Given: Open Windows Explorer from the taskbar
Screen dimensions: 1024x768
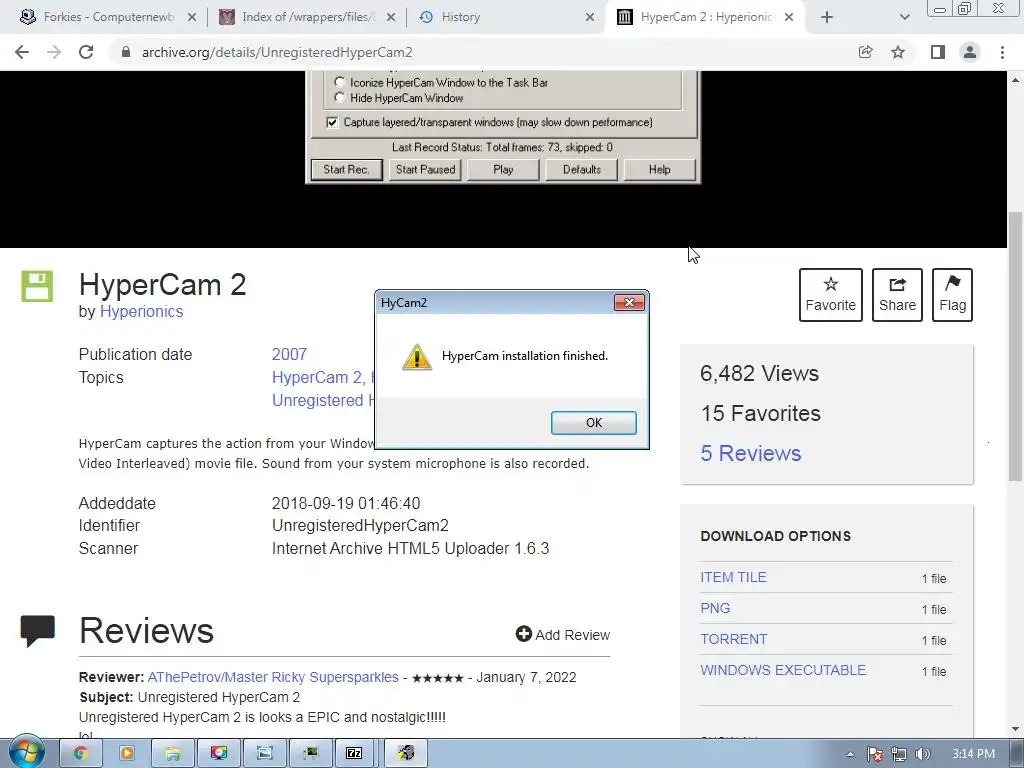Looking at the screenshot, I should coord(172,753).
